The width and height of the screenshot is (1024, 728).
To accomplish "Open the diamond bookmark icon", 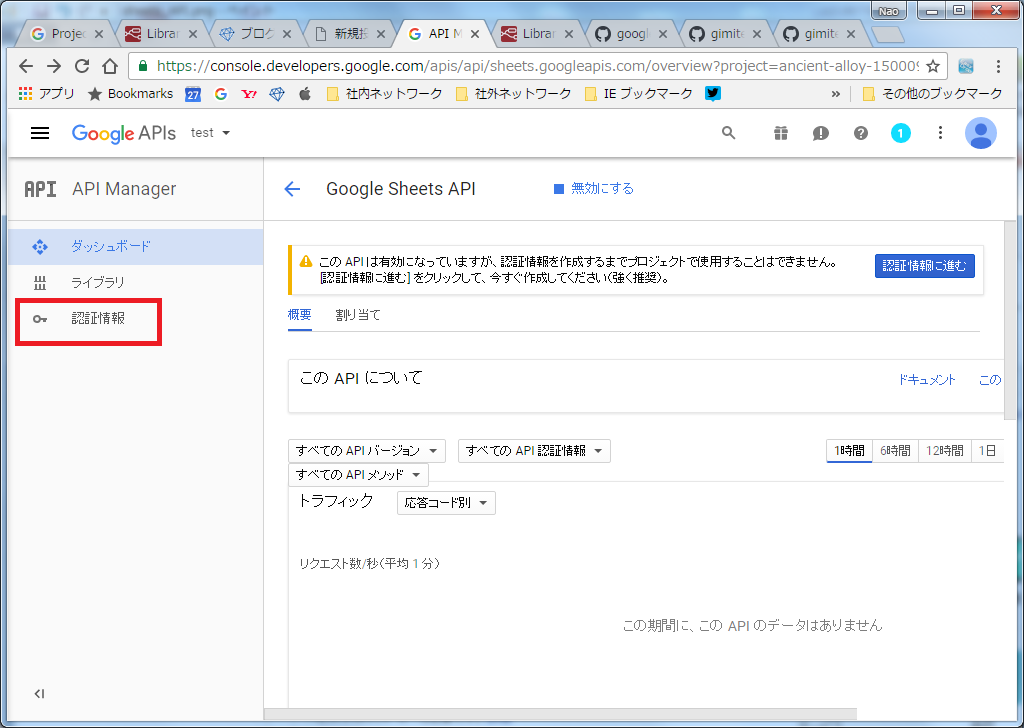I will pyautogui.click(x=277, y=94).
